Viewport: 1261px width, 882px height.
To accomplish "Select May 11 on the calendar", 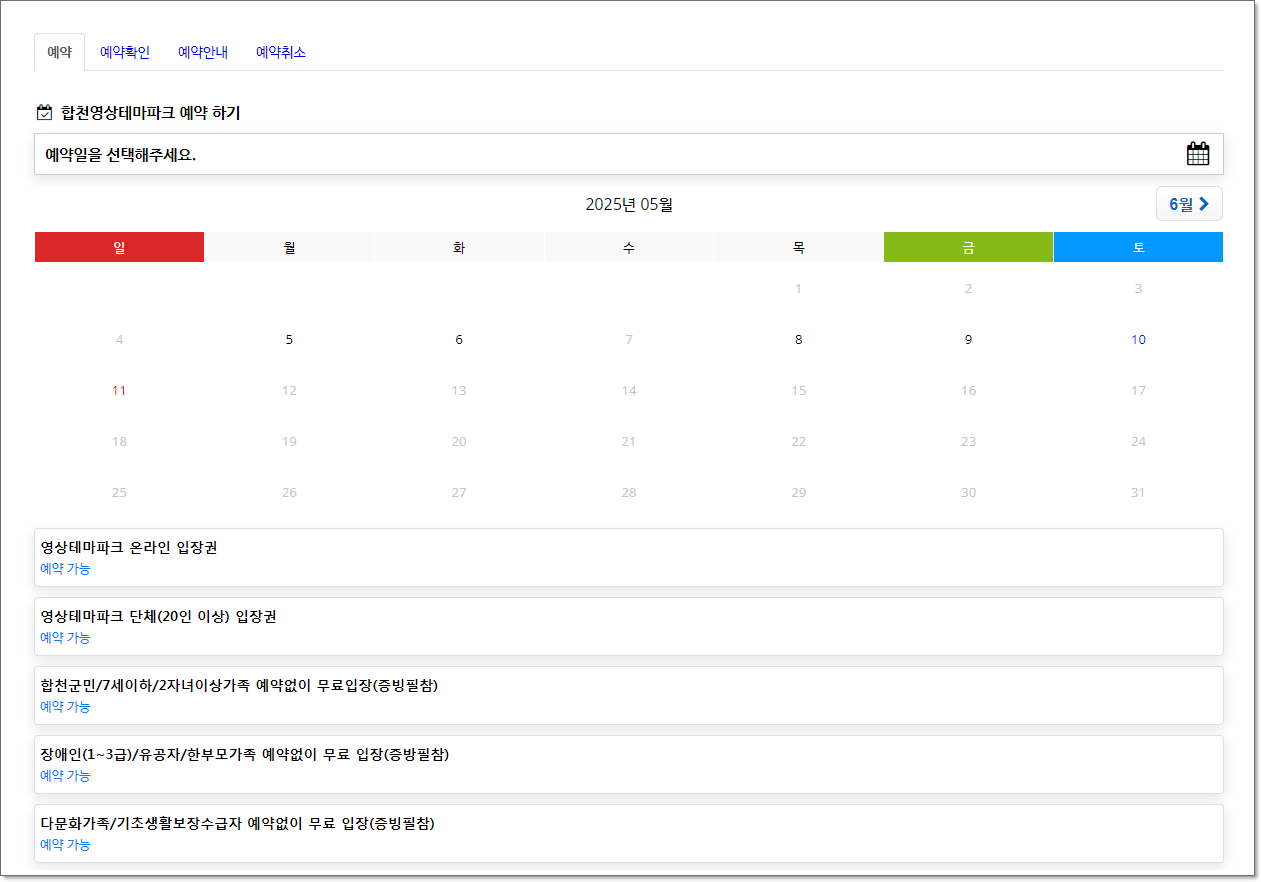I will click(x=119, y=391).
